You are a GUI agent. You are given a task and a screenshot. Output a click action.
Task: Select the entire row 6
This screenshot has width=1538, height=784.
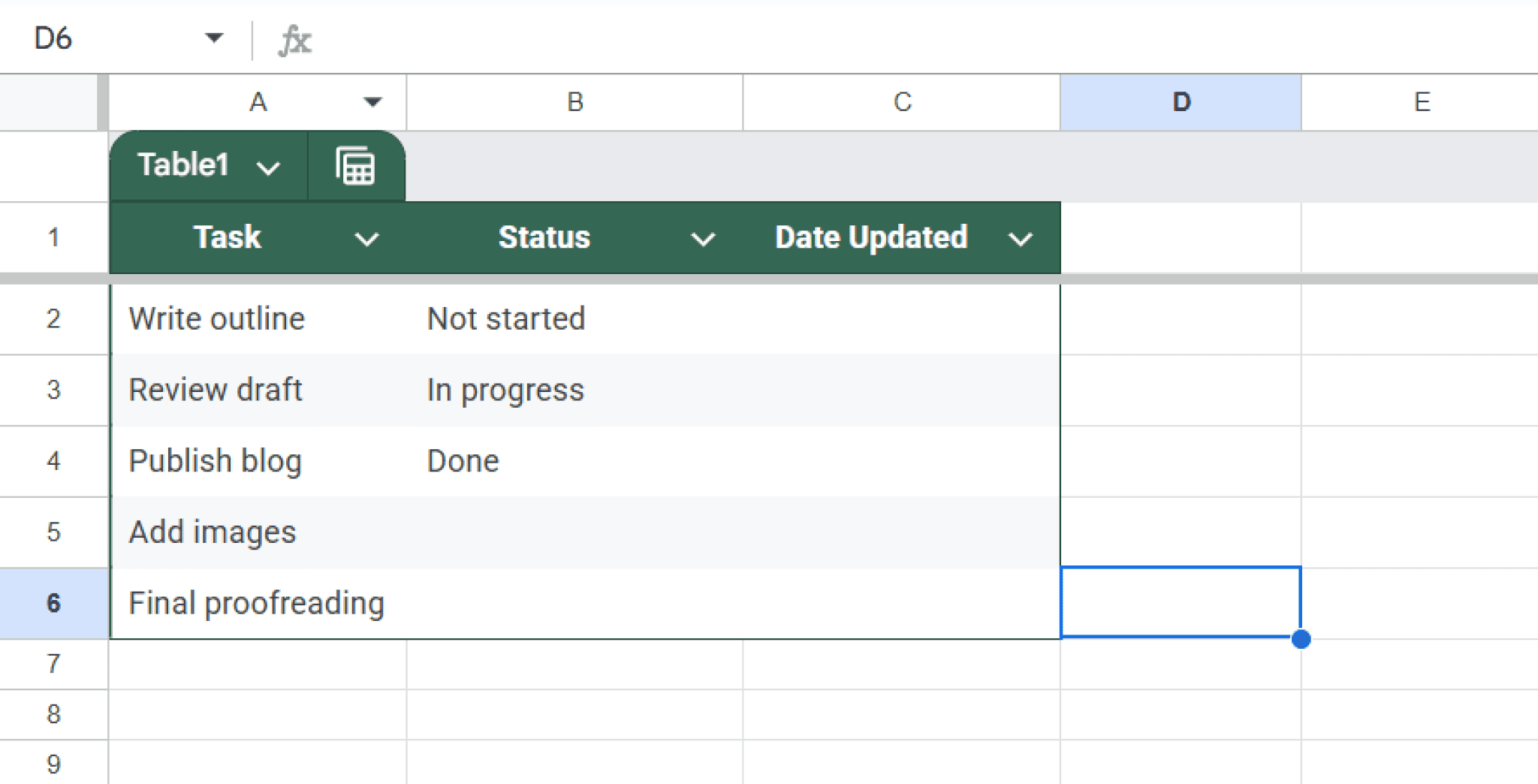53,603
